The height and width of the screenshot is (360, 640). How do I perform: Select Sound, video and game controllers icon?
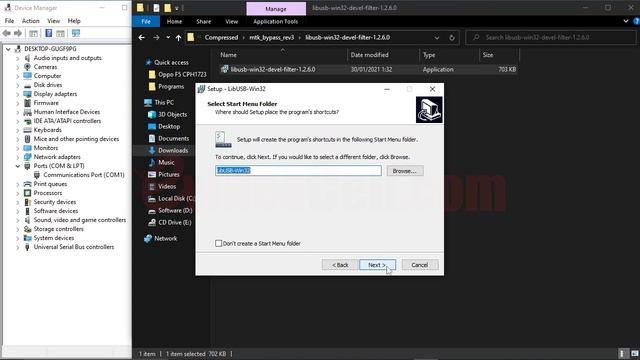tap(27, 220)
